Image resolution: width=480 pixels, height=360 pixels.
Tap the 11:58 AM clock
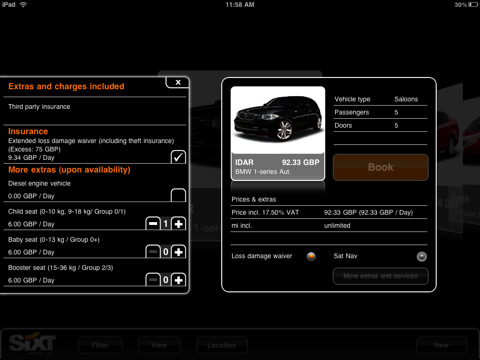click(x=240, y=5)
